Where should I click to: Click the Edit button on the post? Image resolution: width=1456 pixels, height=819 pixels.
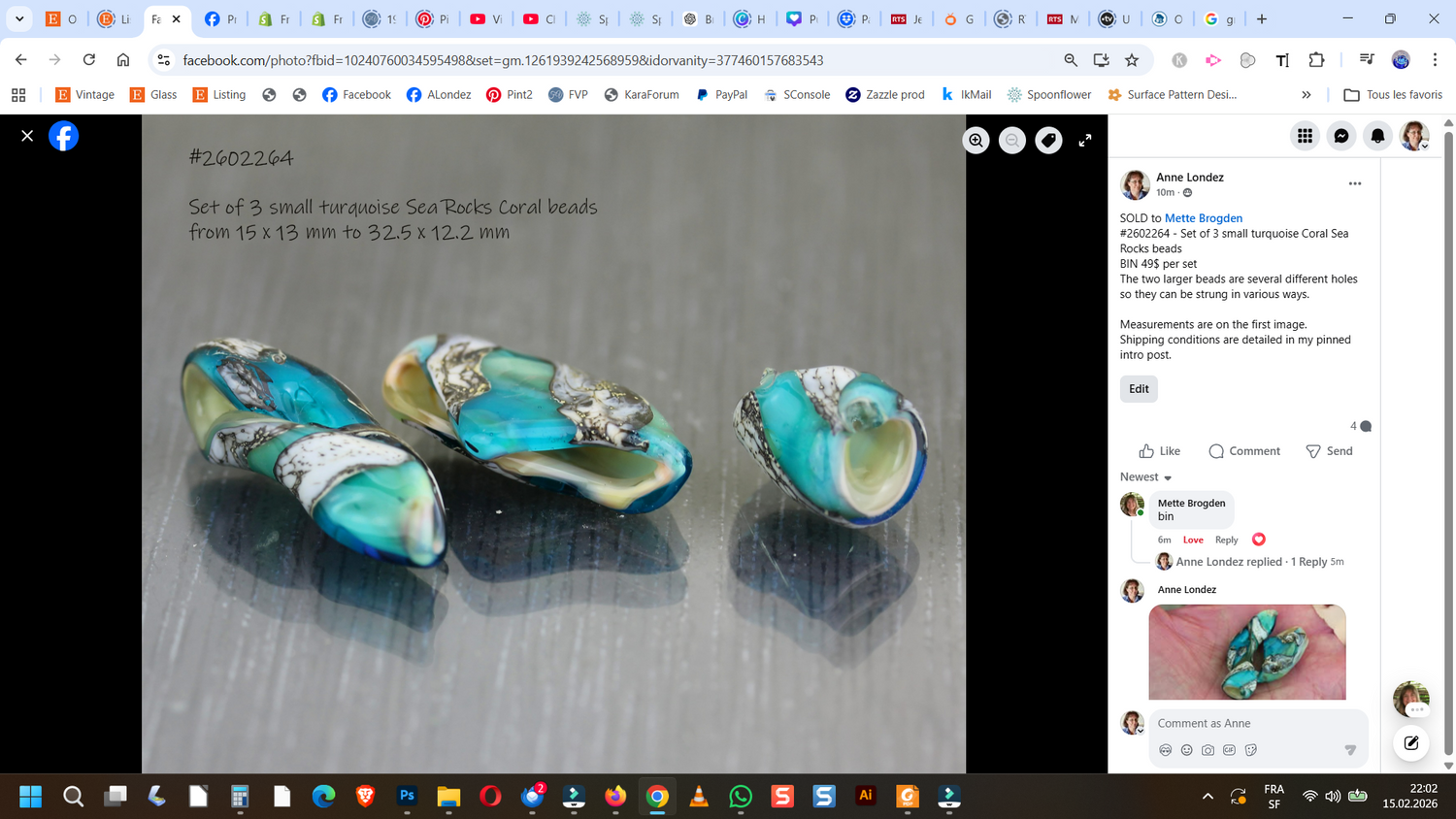point(1139,389)
